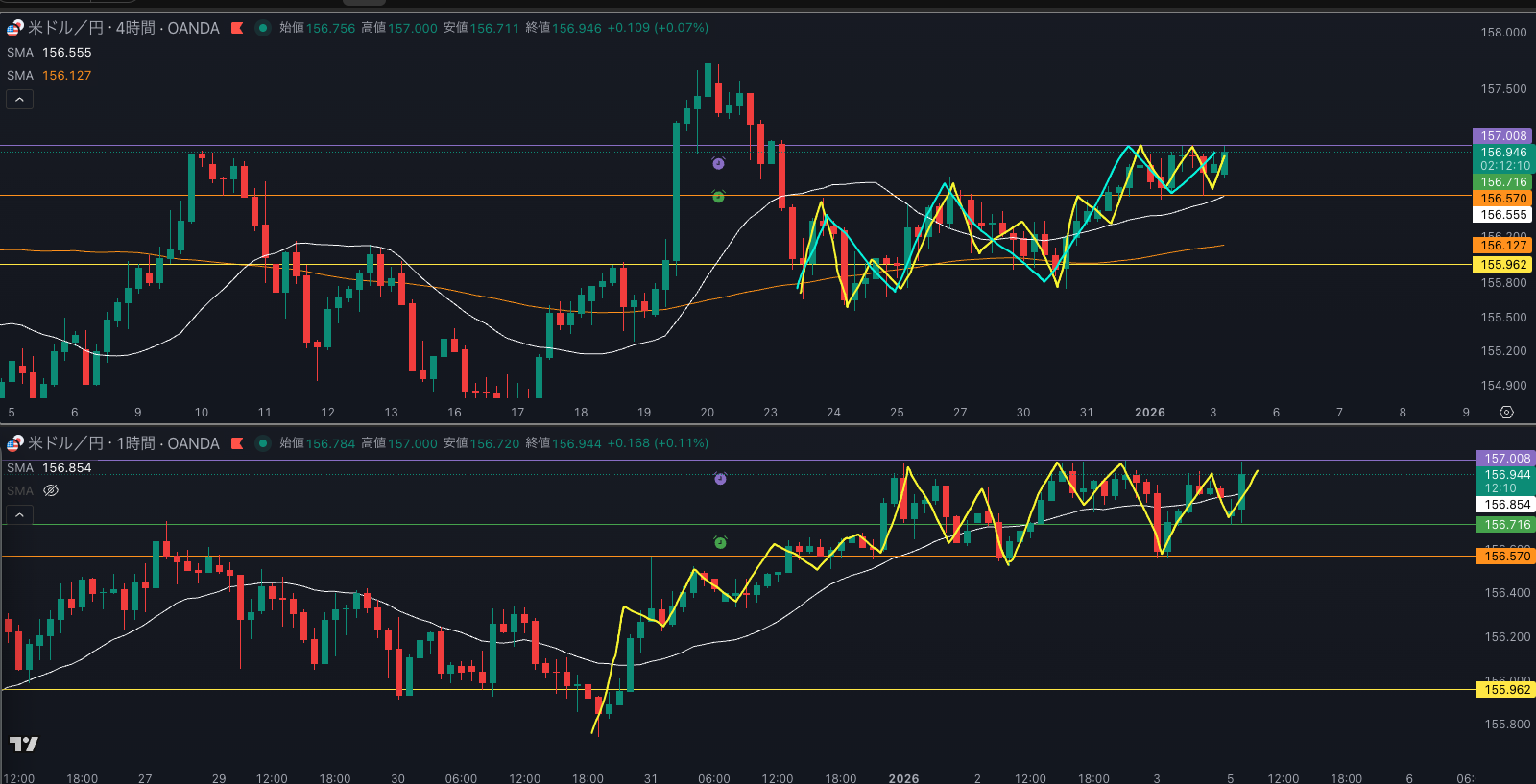Collapse the indicator legend on 1-hour chart

point(20,515)
